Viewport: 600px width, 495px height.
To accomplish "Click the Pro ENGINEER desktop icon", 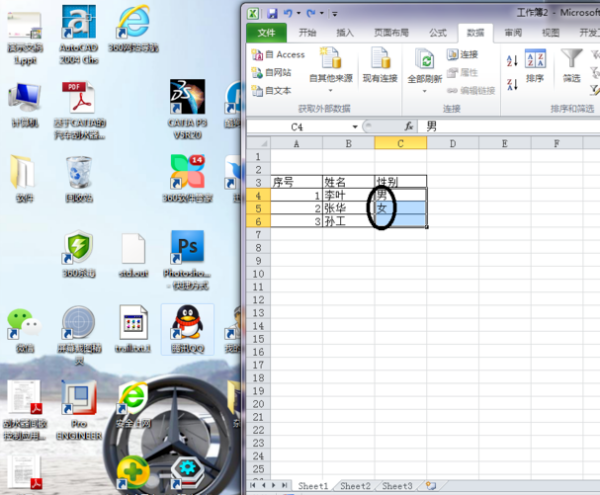I will click(x=79, y=410).
